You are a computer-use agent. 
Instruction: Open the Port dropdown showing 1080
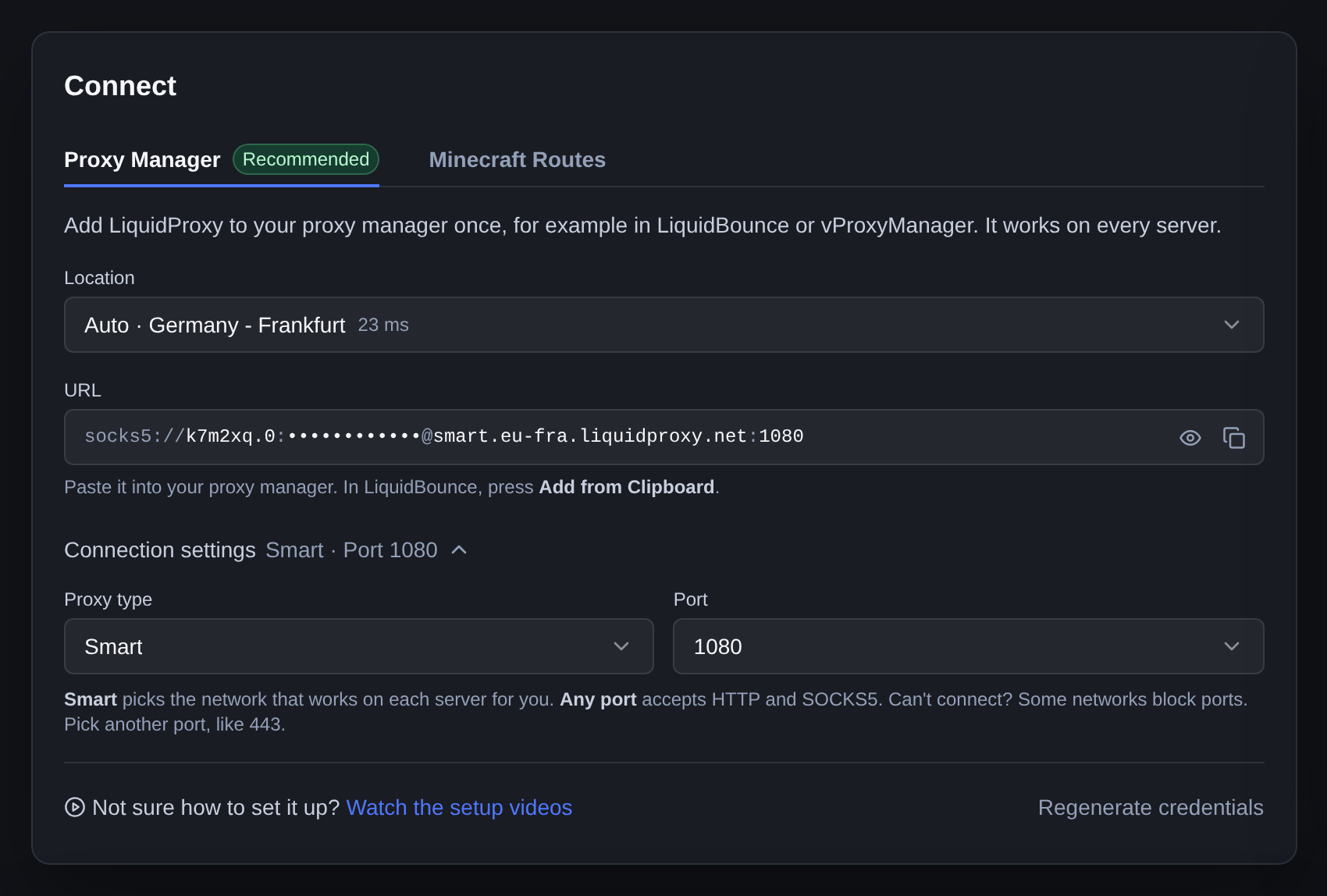[968, 646]
